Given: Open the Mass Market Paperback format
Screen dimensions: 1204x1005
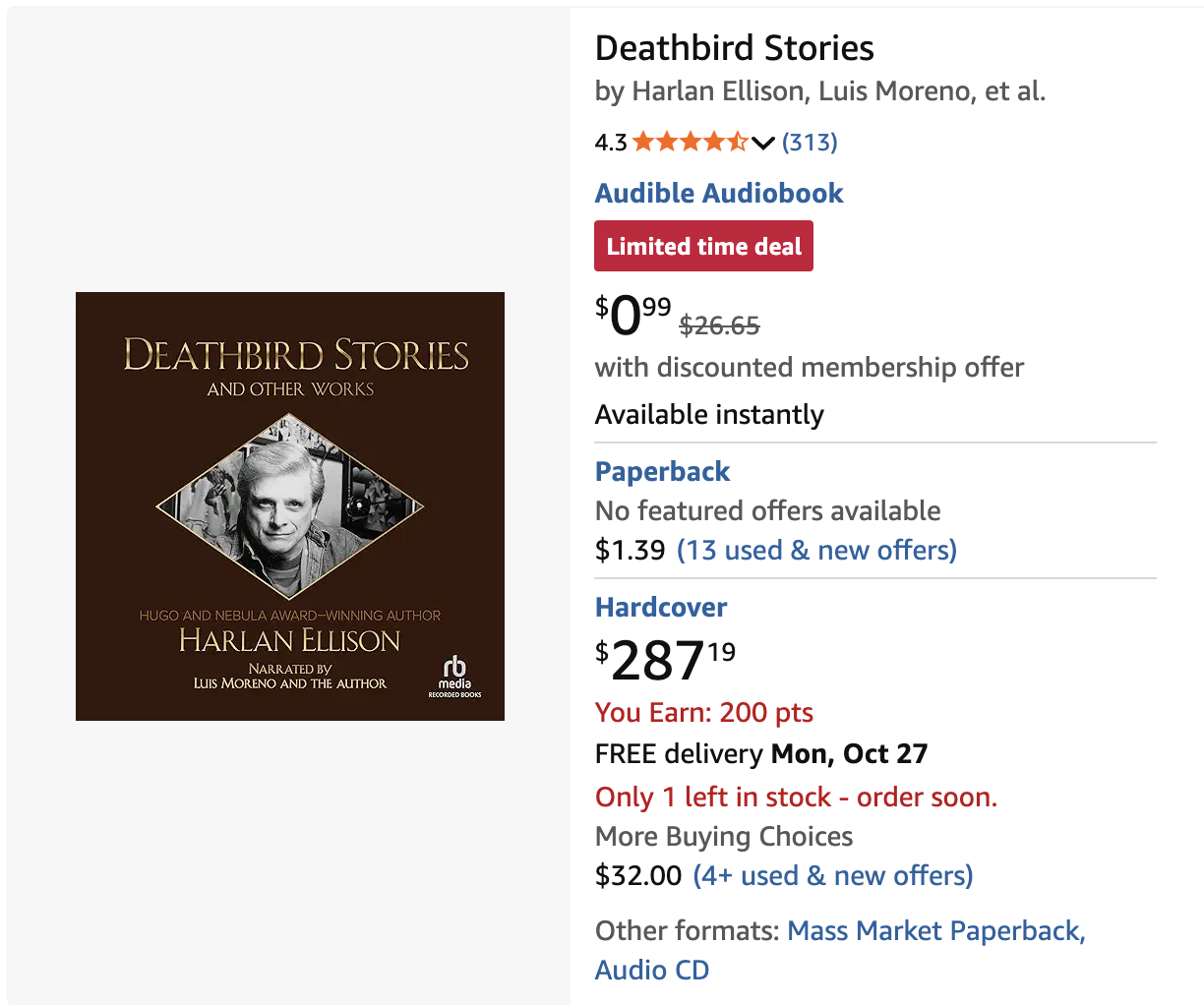Looking at the screenshot, I should click(935, 931).
